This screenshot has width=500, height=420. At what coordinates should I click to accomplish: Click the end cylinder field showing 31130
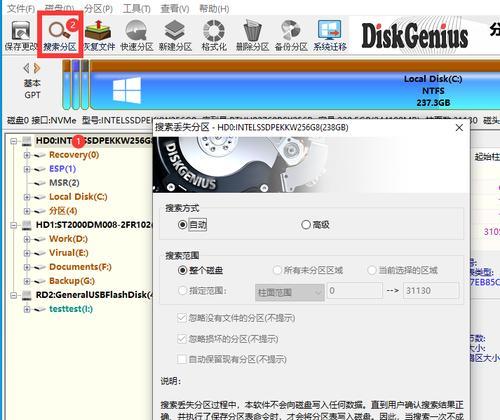click(x=431, y=291)
